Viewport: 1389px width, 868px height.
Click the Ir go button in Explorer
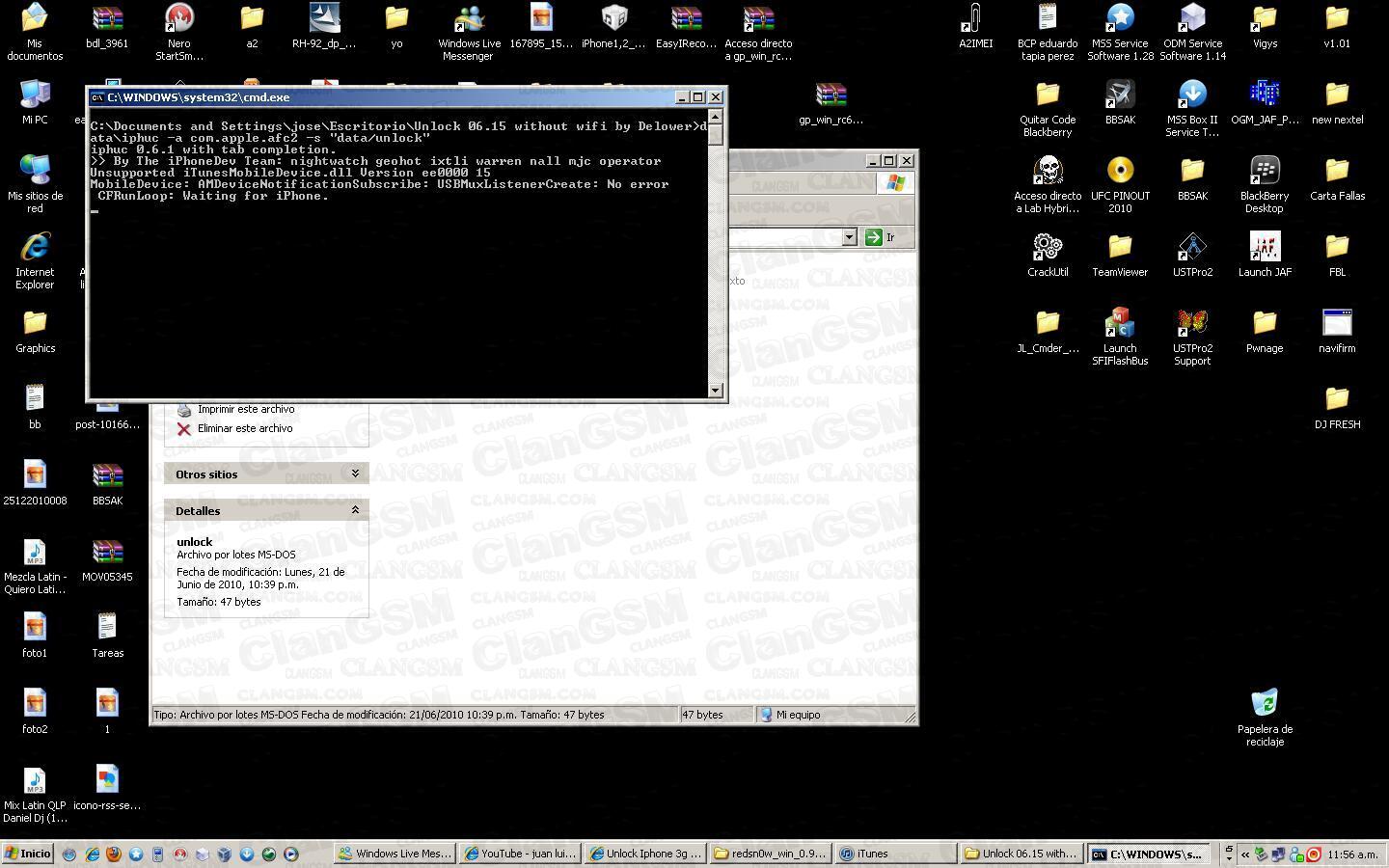tap(879, 237)
